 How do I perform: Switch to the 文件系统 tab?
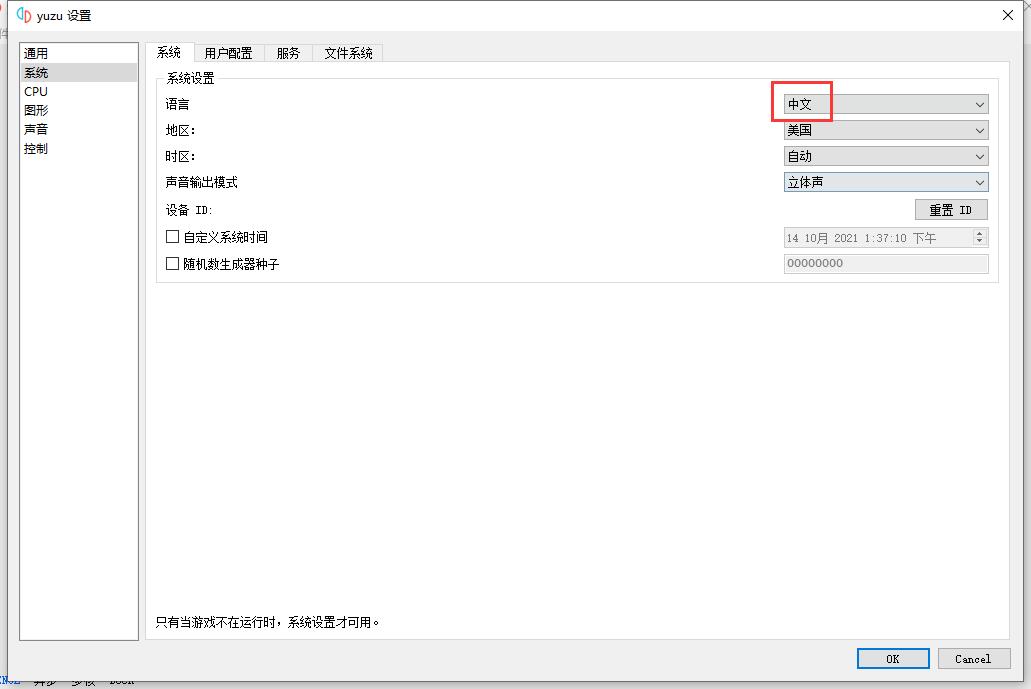point(348,53)
